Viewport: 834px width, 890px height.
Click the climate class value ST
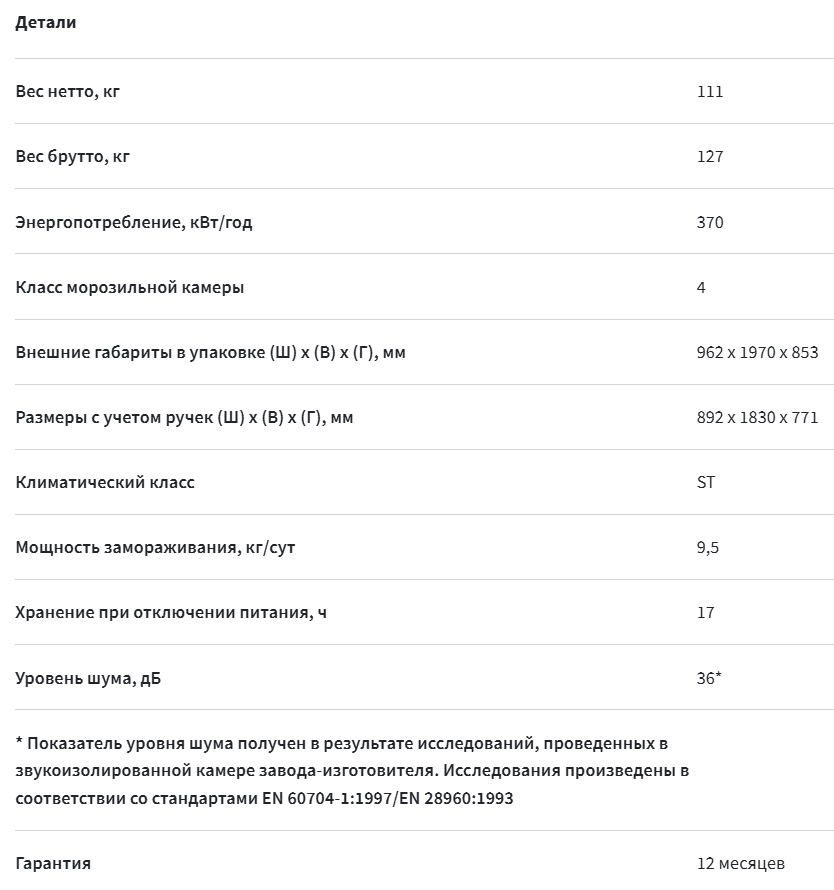(x=706, y=482)
